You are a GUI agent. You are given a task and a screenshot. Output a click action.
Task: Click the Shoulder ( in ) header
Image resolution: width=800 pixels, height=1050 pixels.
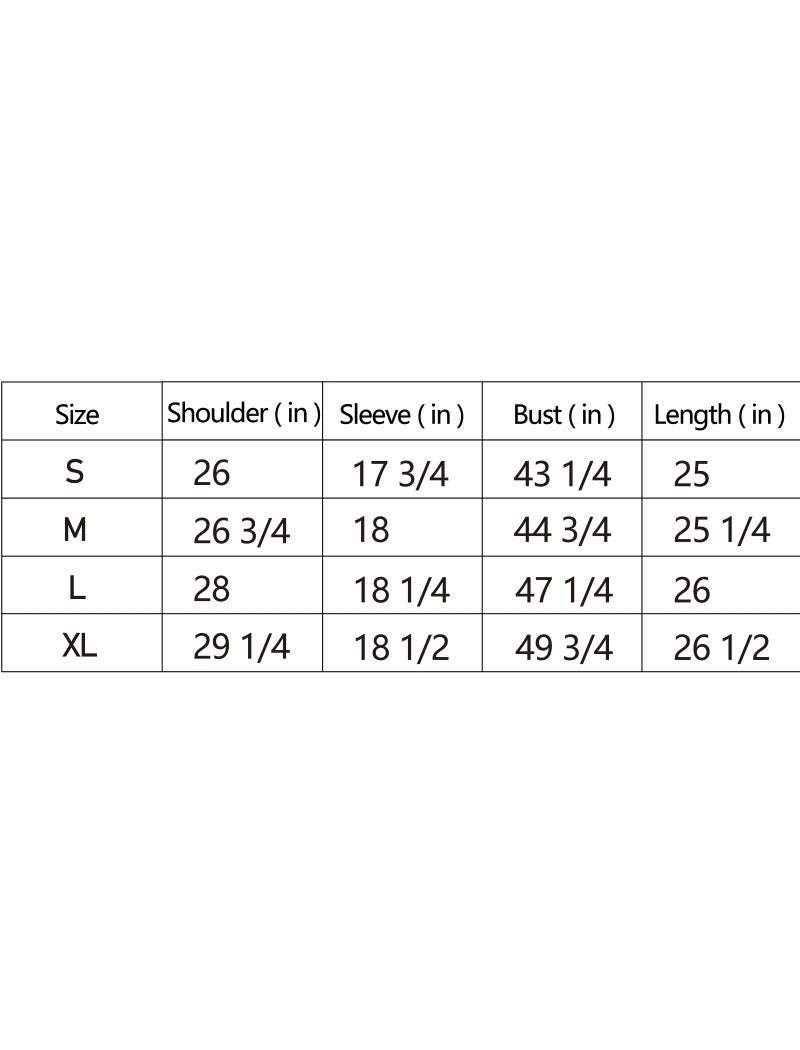coord(243,413)
